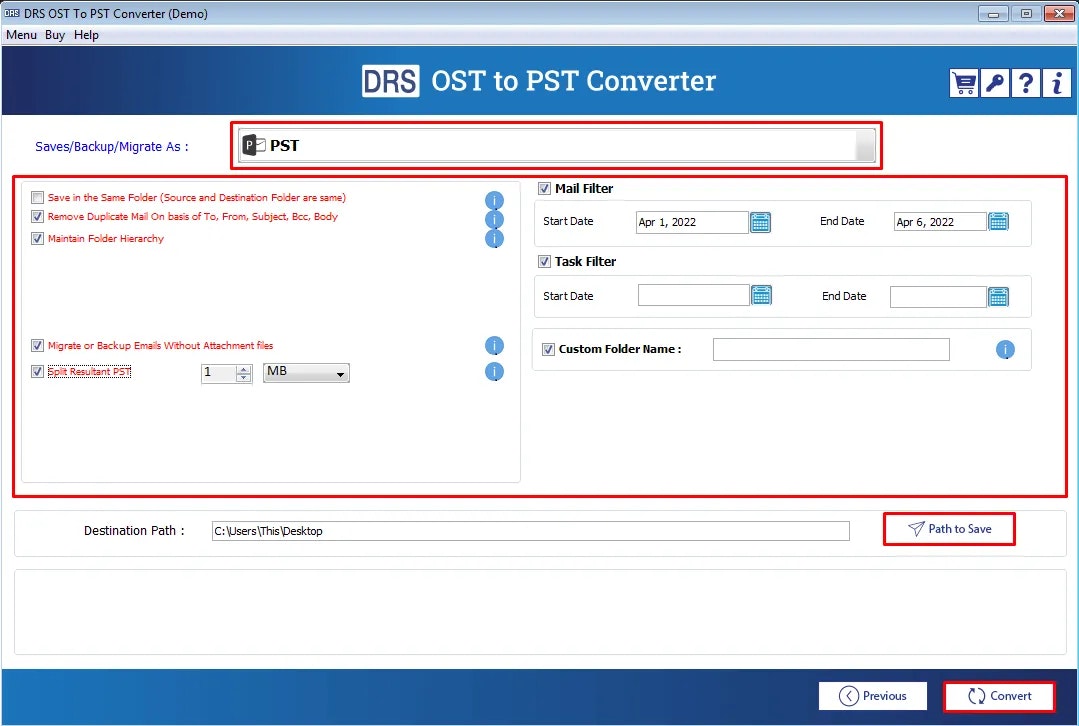Uncheck Maintain Folder Hierarchy
The image size is (1079, 726).
pos(37,240)
